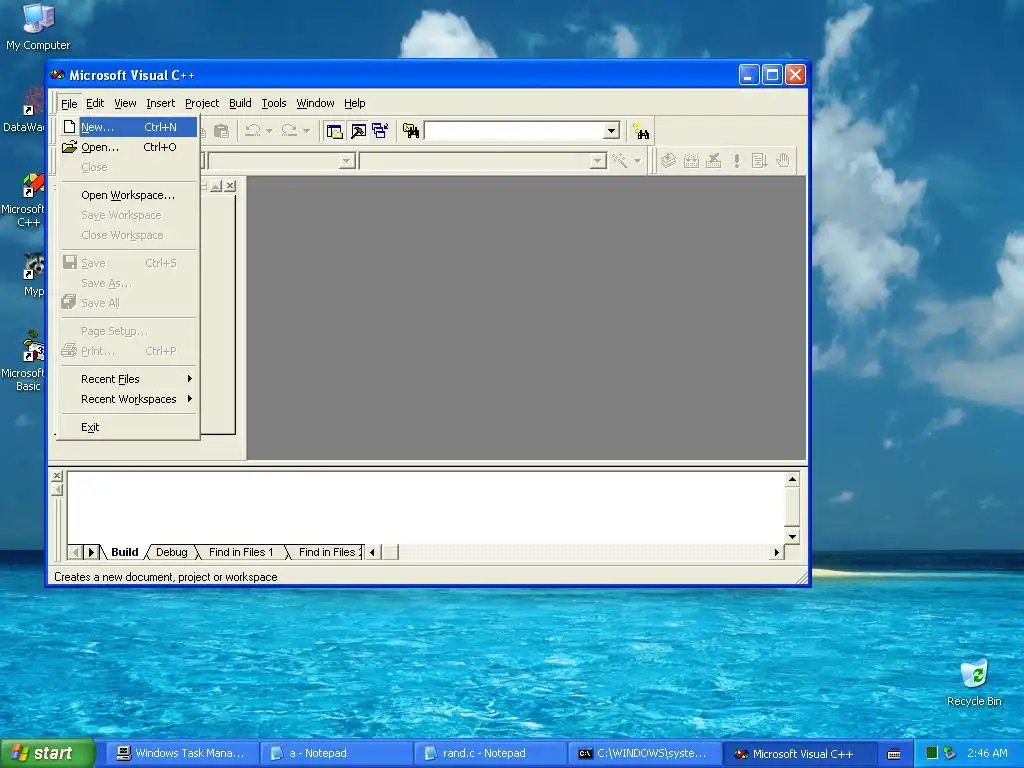Viewport: 1024px width, 768px height.
Task: Switch to Windows Task Manager taskbar button
Action: coord(181,754)
